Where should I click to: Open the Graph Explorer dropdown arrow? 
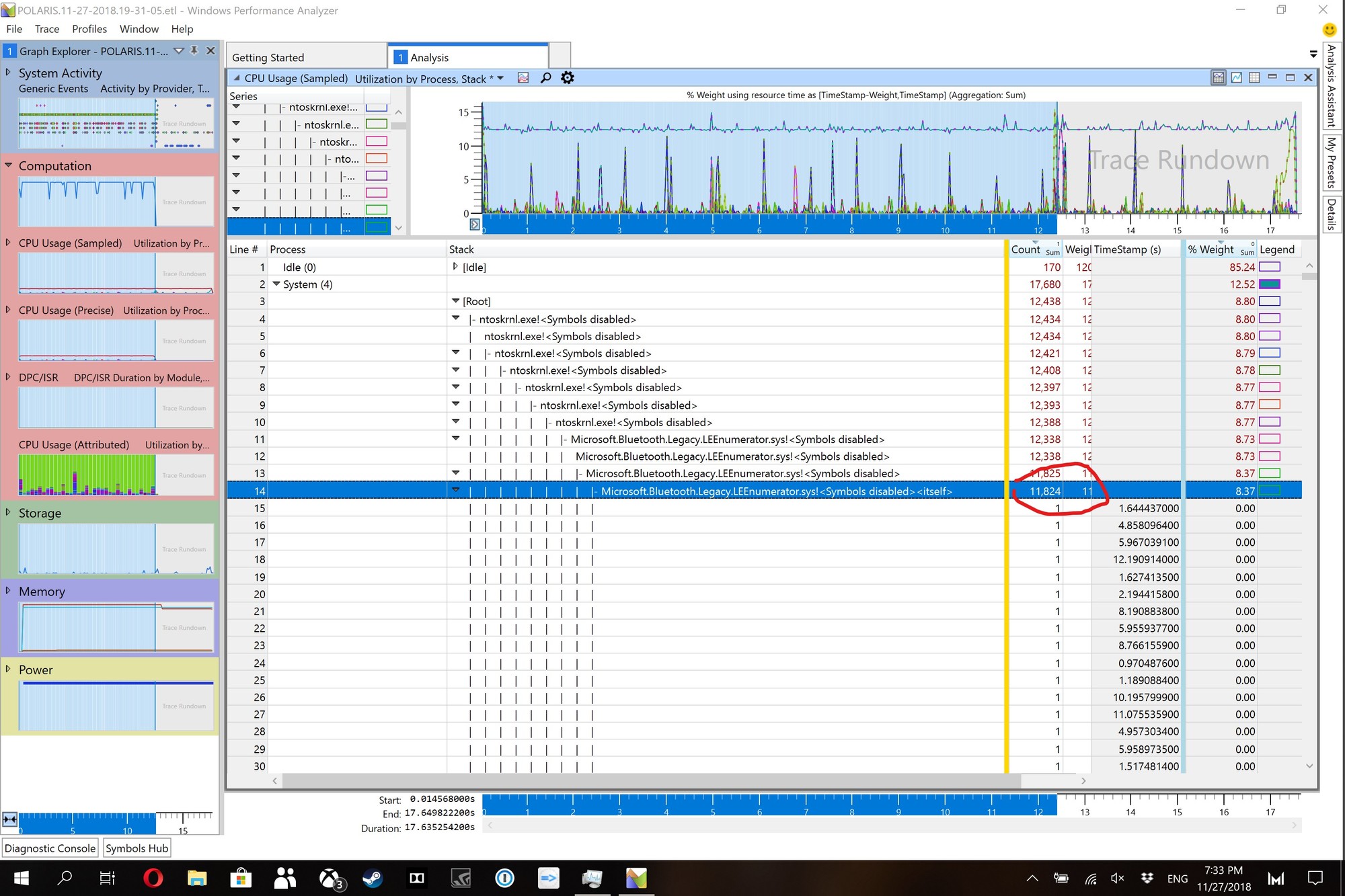point(179,51)
